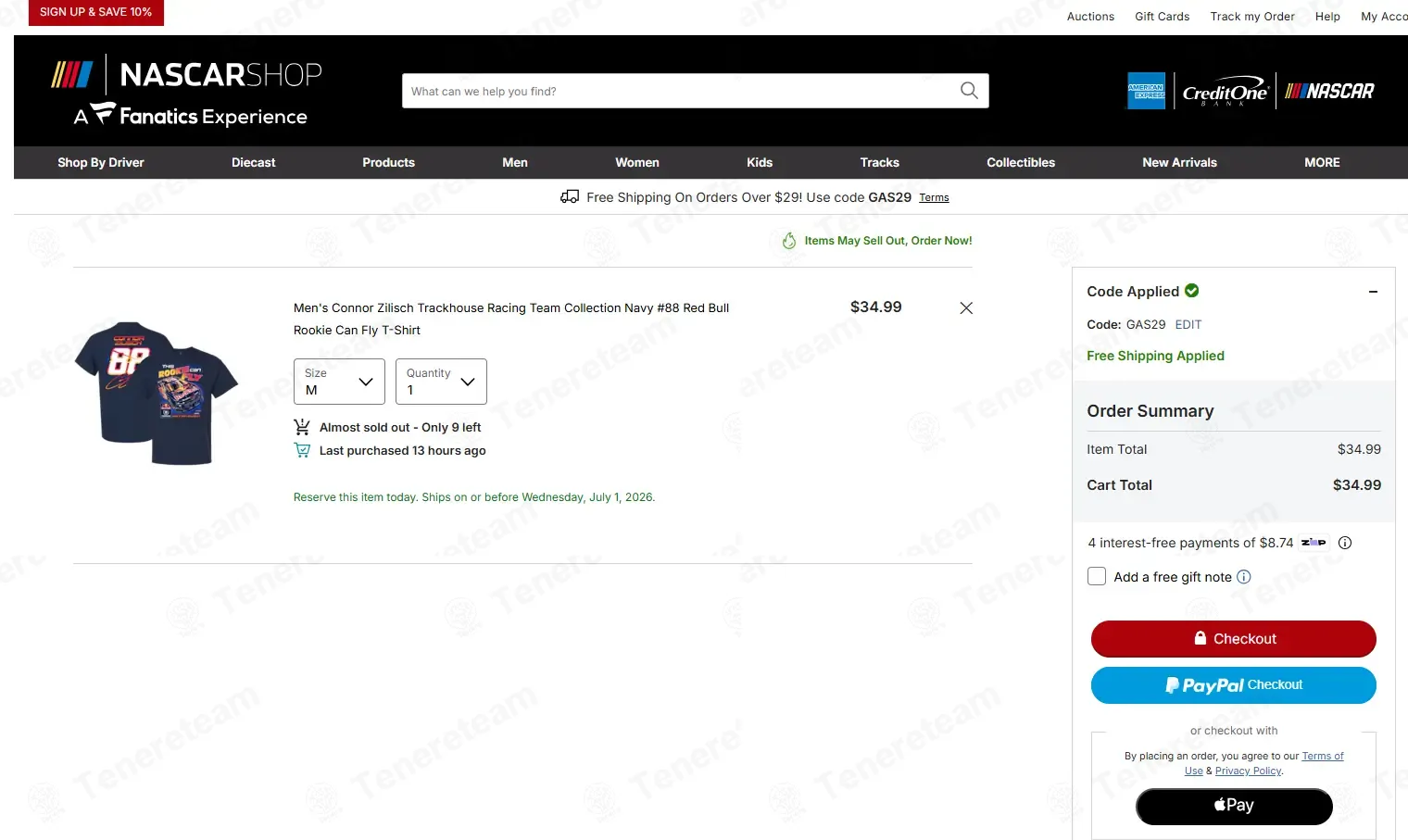
Task: Open the Privacy Policy link
Action: point(1249,771)
